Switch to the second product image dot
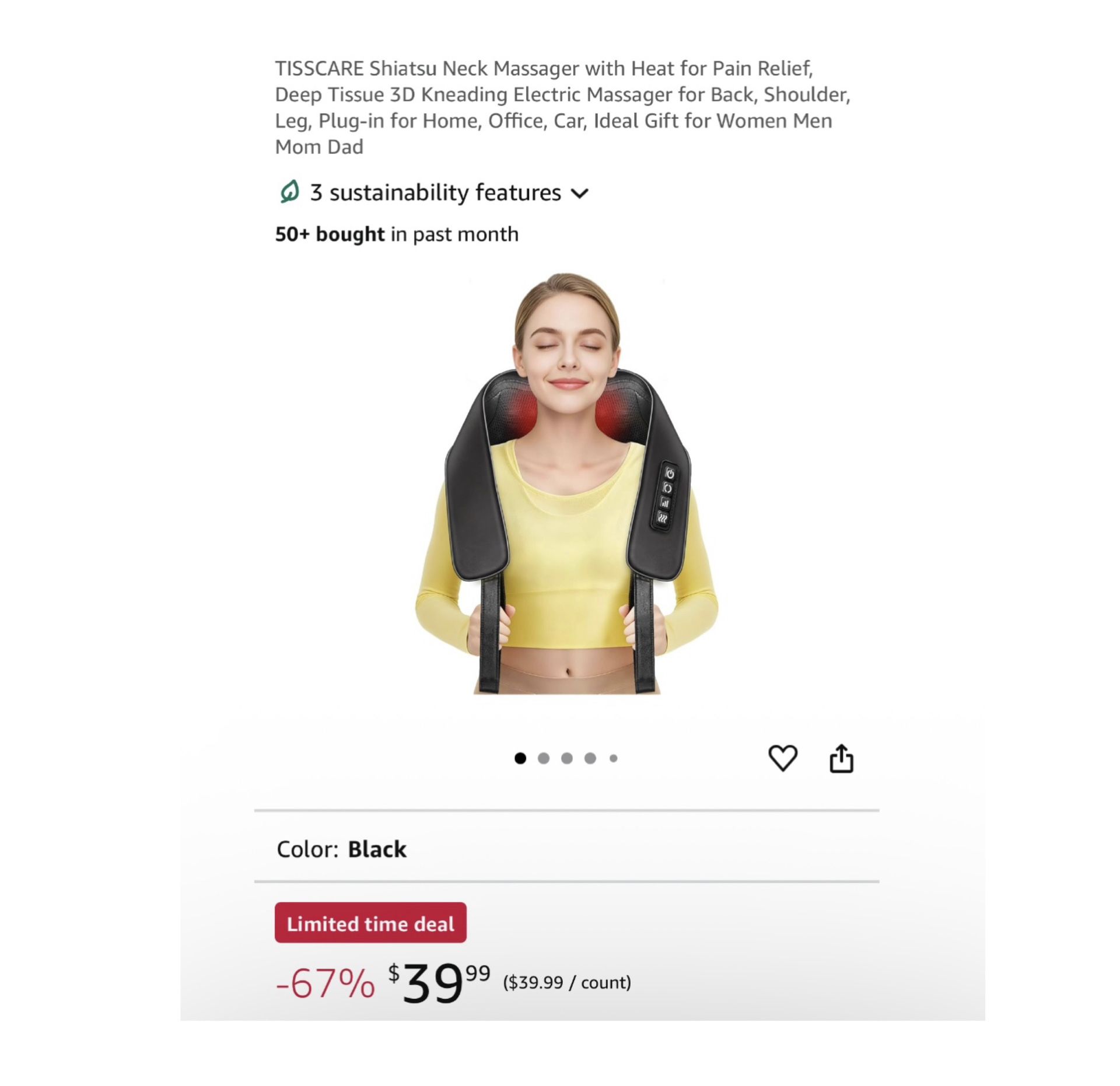The height and width of the screenshot is (1086, 1120). tap(544, 758)
